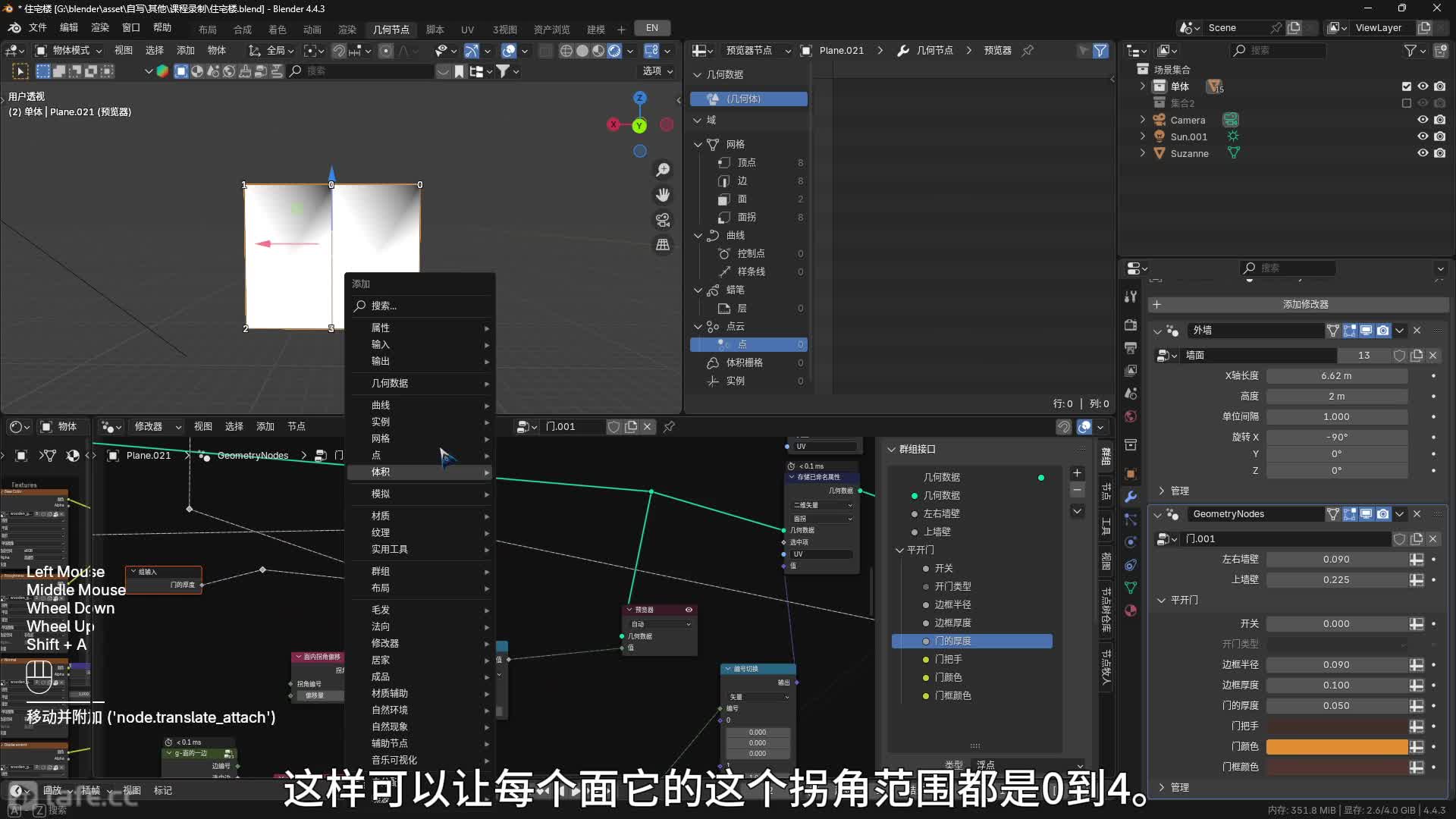The width and height of the screenshot is (1456, 819).
Task: Add a new socket with plus button
Action: point(1077,473)
